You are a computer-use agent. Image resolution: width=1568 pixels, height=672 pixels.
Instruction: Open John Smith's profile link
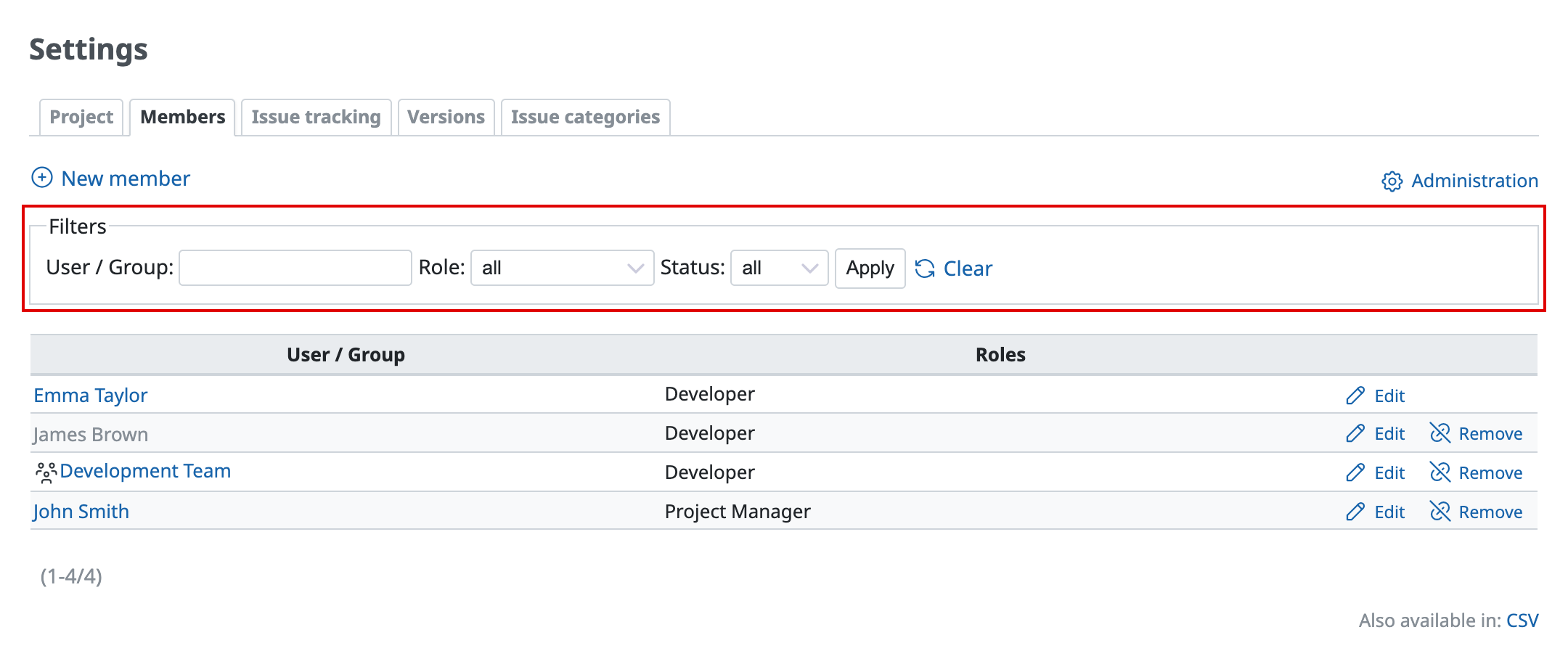(81, 512)
